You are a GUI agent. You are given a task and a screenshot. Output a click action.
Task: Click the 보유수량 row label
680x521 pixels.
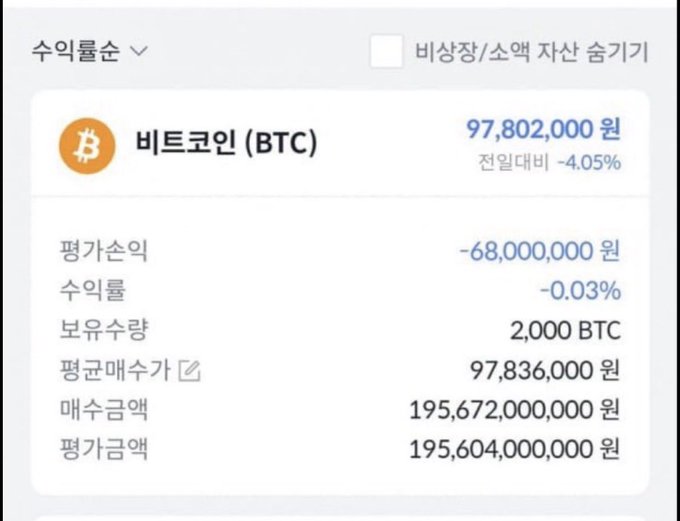click(103, 330)
